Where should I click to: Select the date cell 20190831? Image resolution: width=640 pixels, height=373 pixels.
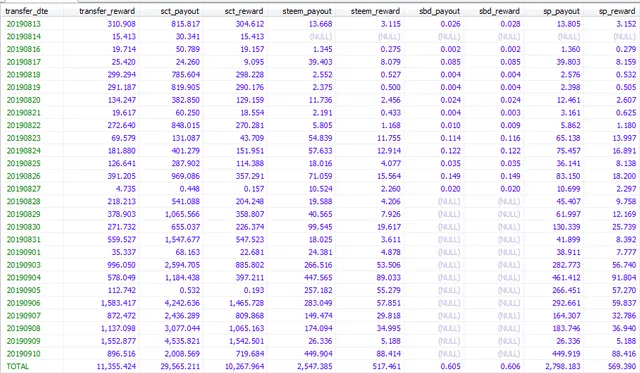click(x=24, y=239)
